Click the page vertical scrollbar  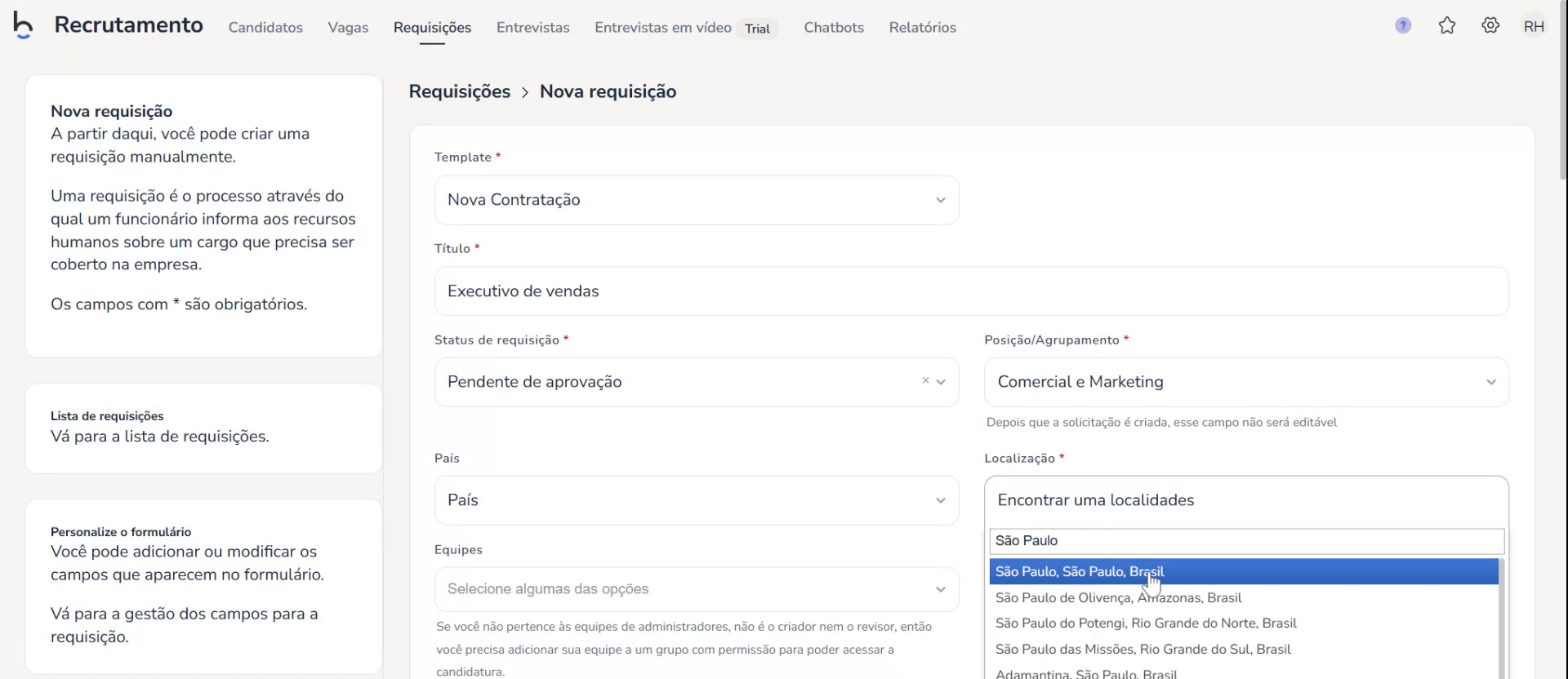pos(1563,90)
